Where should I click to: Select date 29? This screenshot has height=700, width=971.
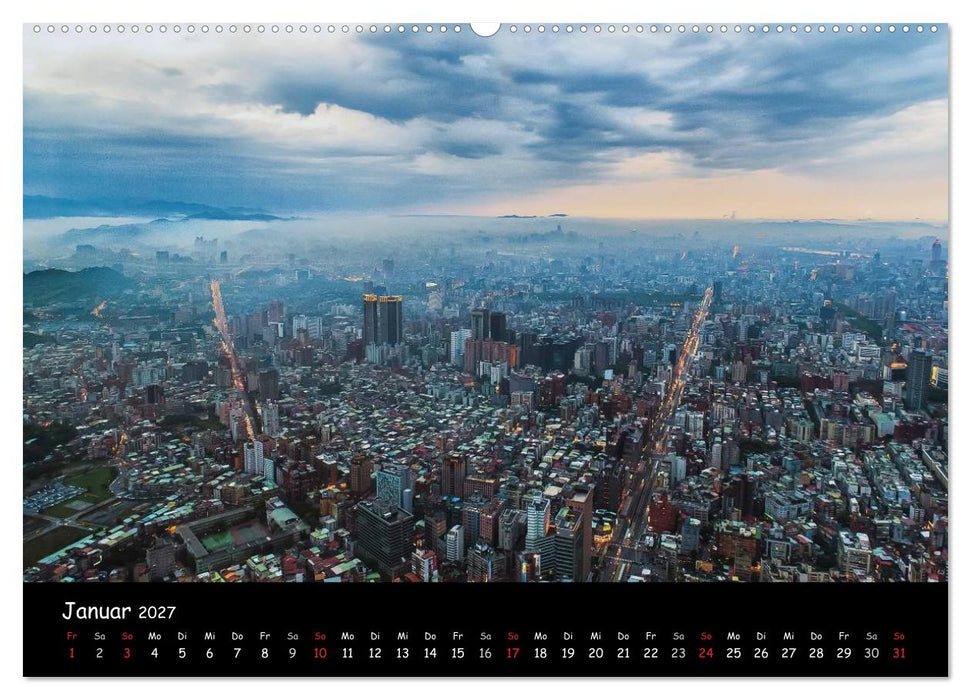click(x=844, y=653)
